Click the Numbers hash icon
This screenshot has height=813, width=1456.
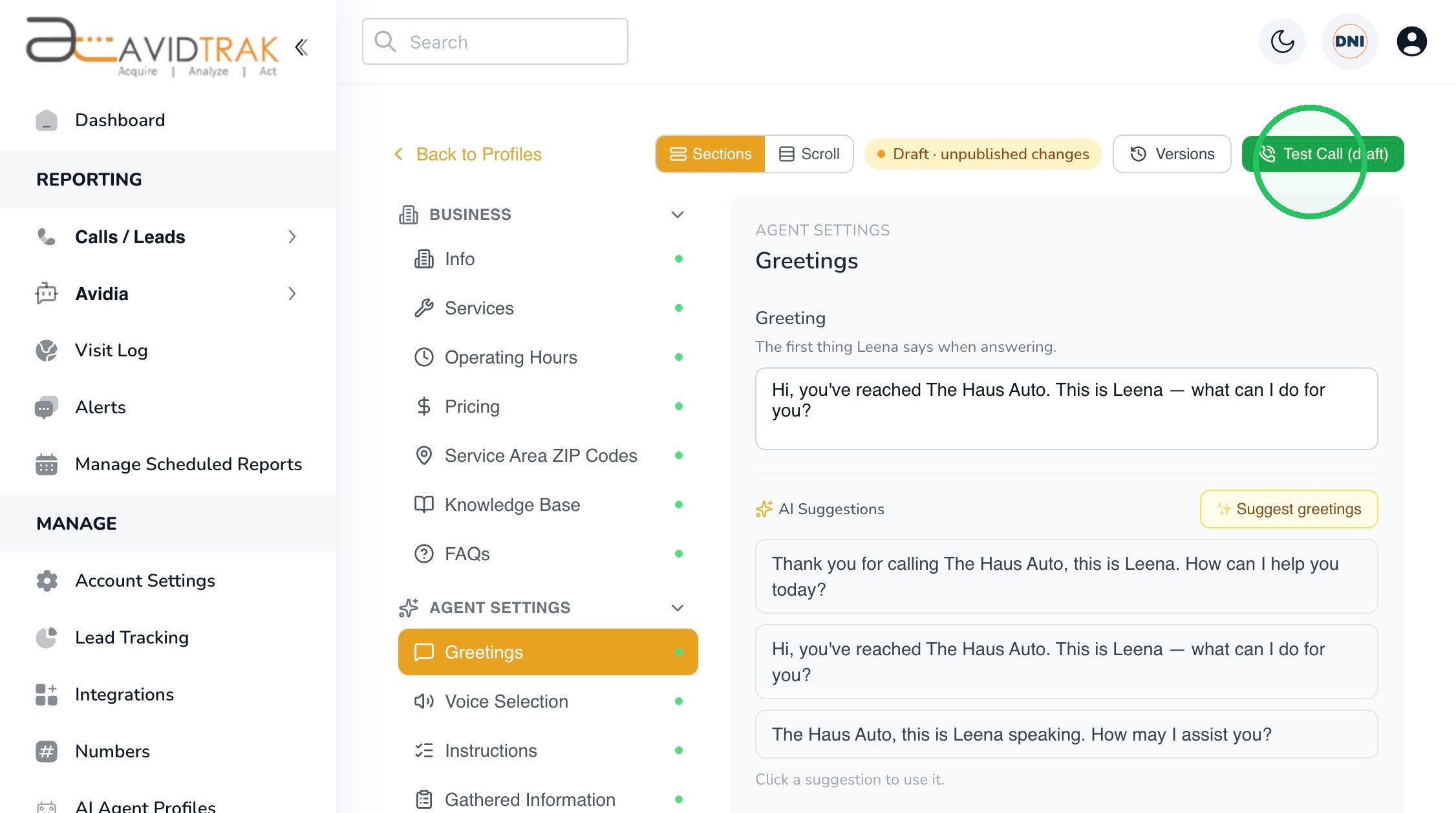46,751
